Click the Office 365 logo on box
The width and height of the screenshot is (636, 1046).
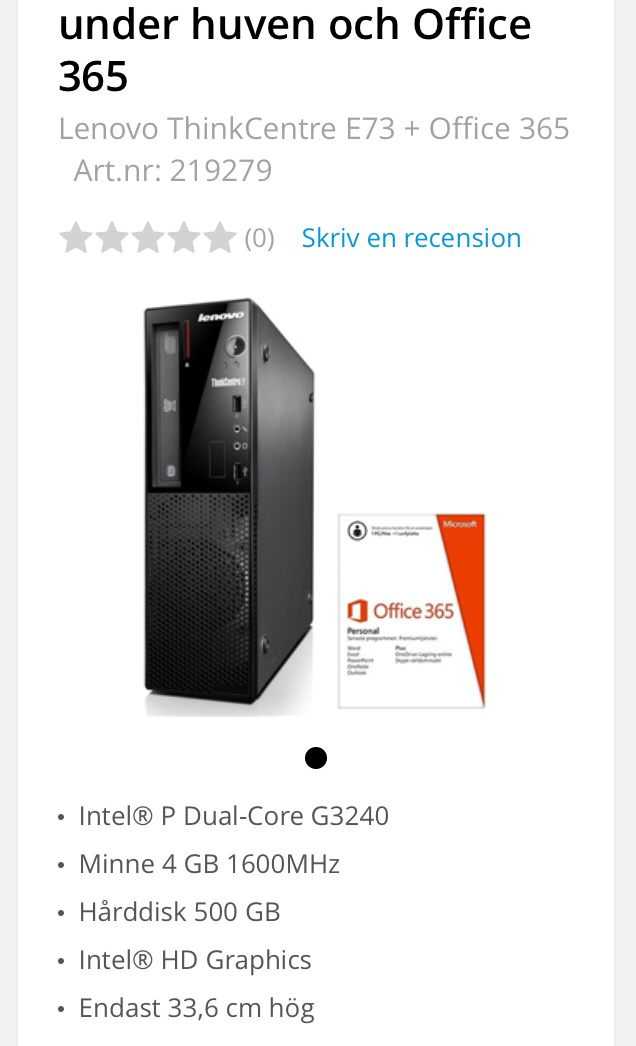(x=400, y=610)
